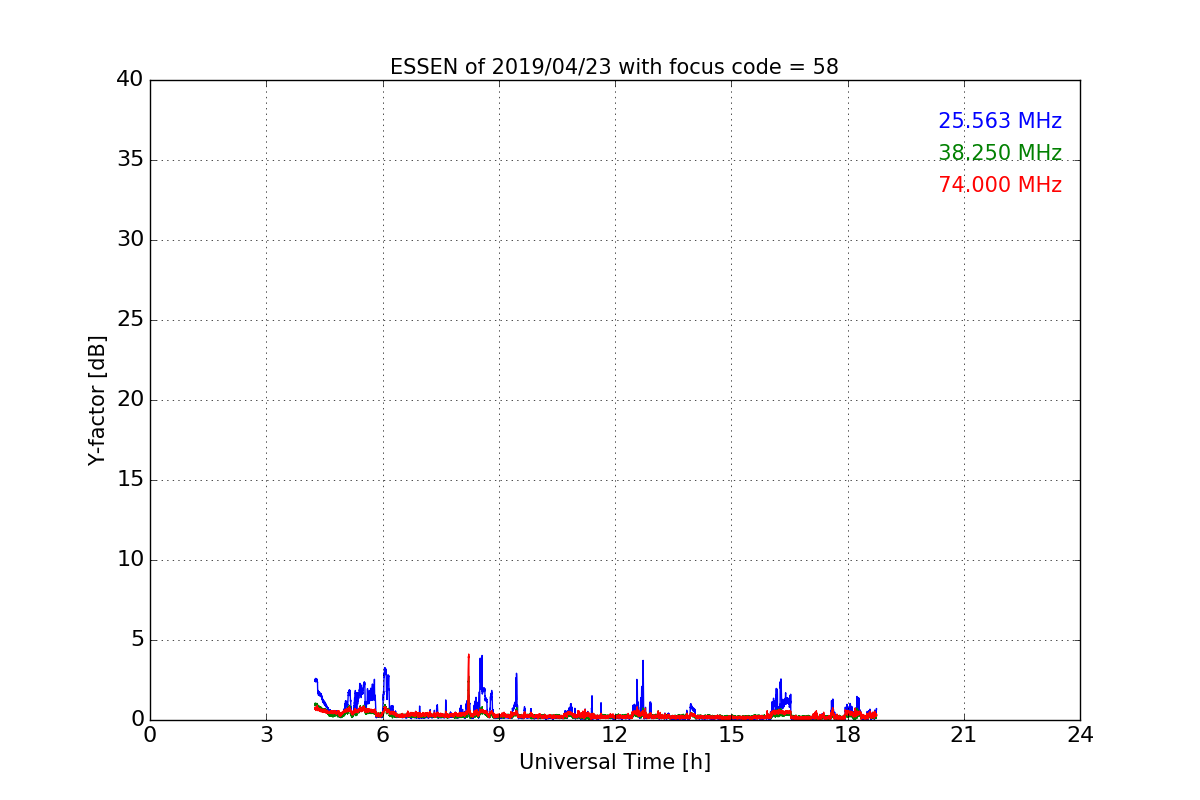Click the y-axis tick label 25
Image resolution: width=1200 pixels, height=800 pixels.
pos(130,320)
